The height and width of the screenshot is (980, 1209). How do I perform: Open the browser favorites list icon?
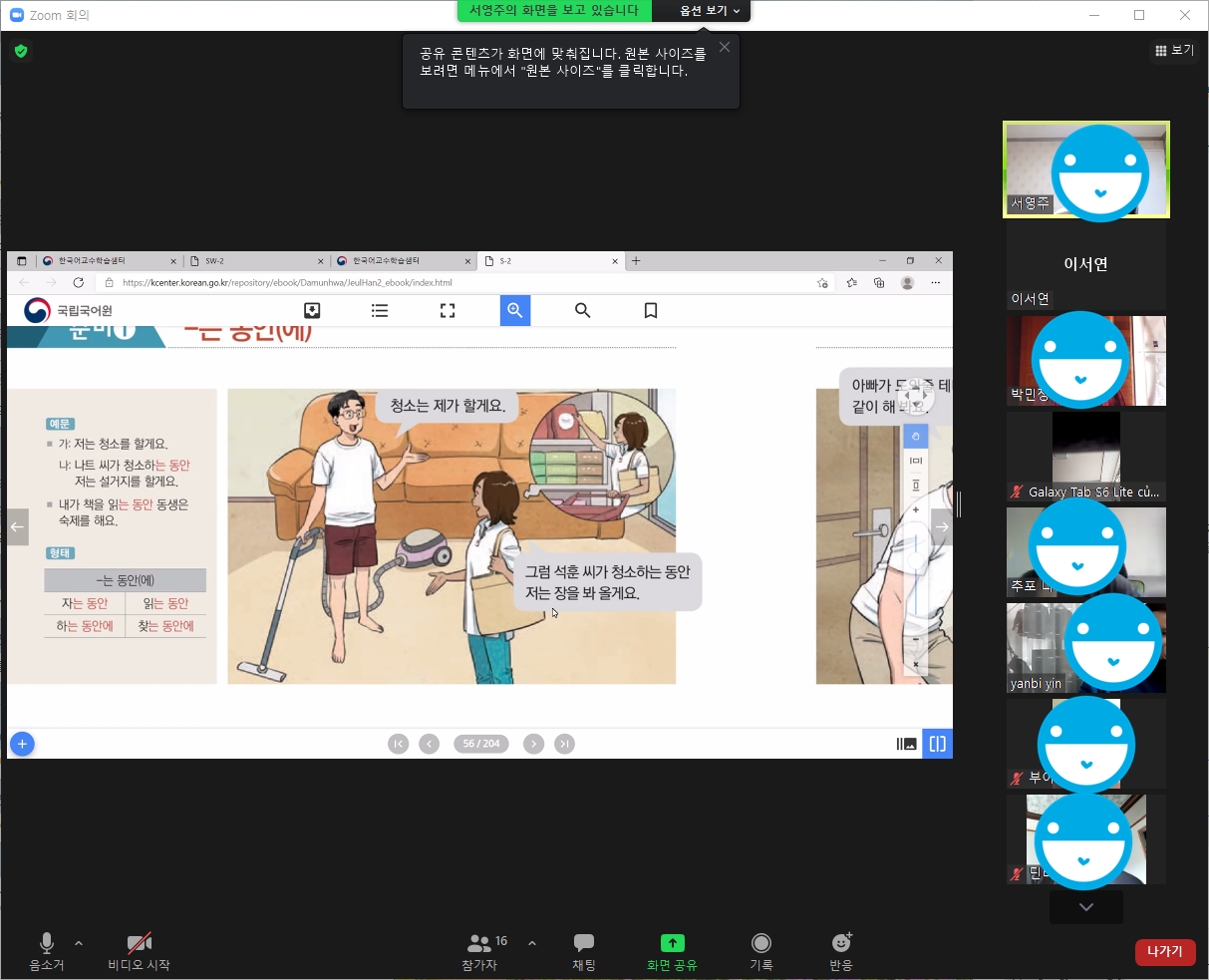click(x=851, y=283)
